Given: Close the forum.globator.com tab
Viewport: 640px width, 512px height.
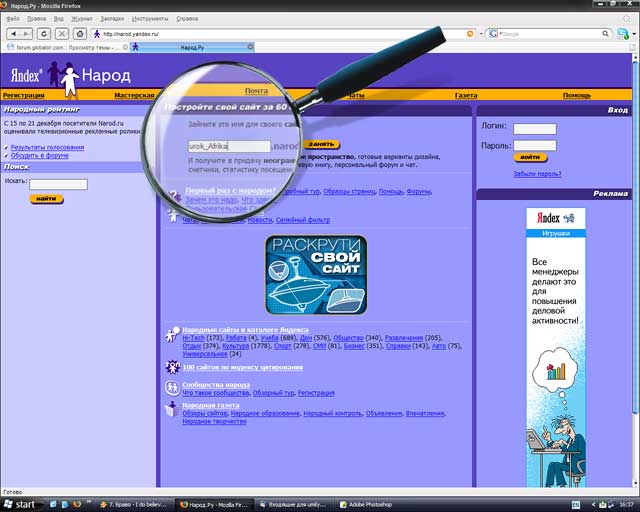Looking at the screenshot, I should [125, 47].
